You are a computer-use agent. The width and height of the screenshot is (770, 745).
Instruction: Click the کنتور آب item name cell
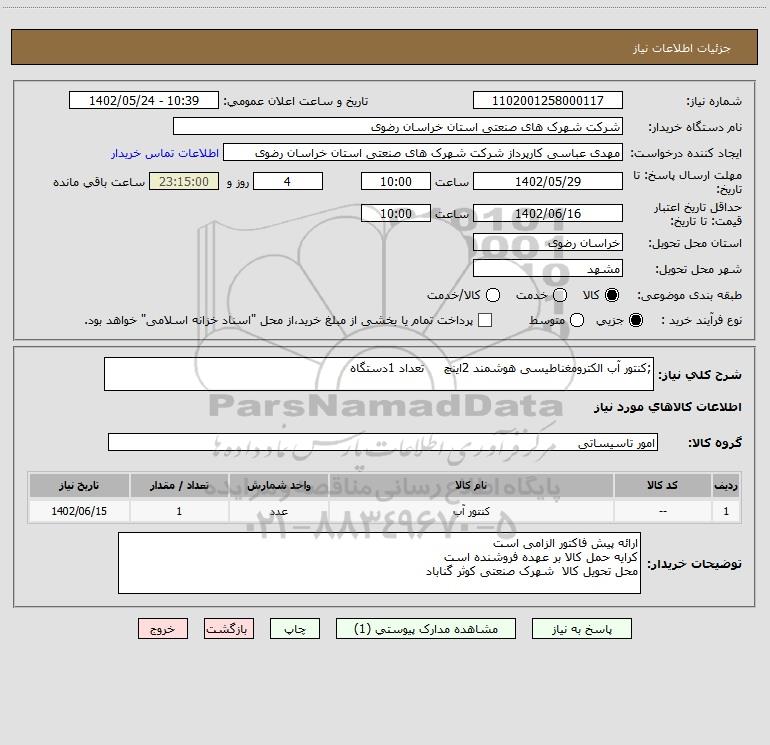(471, 511)
